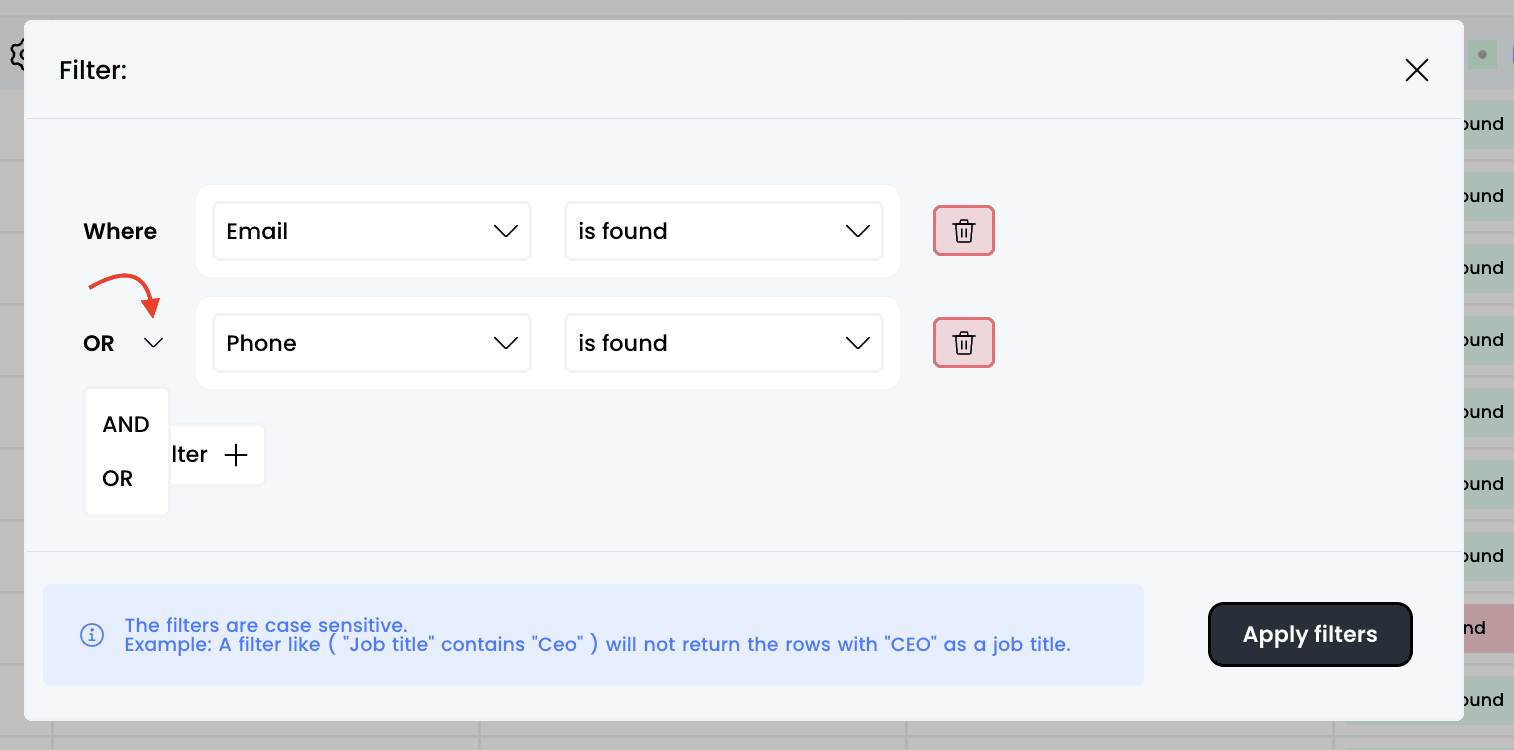Viewport: 1514px width, 750px height.
Task: Open the Email row's "is found" condition dropdown
Action: (723, 231)
